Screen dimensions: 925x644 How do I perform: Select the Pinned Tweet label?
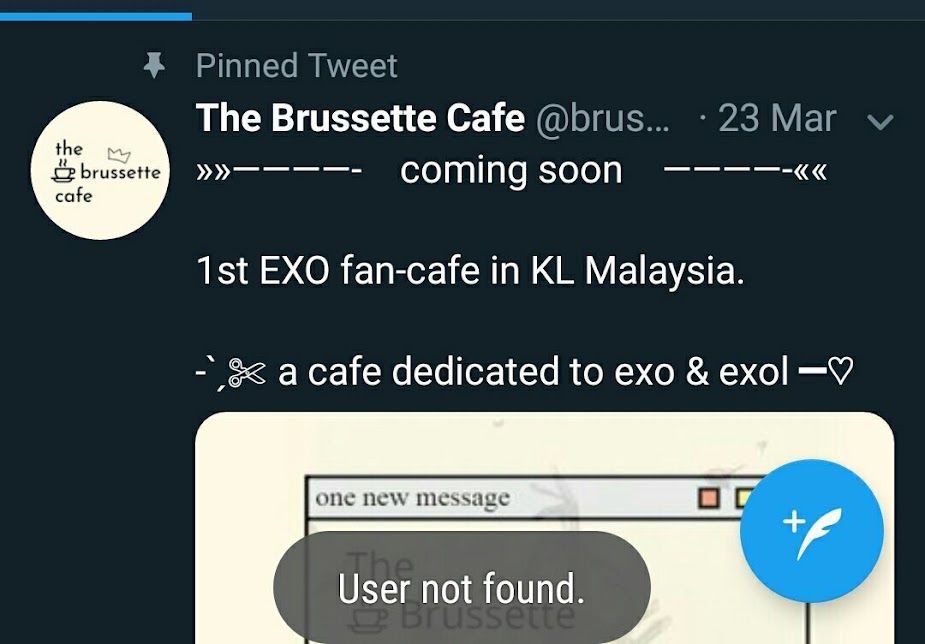pos(297,65)
